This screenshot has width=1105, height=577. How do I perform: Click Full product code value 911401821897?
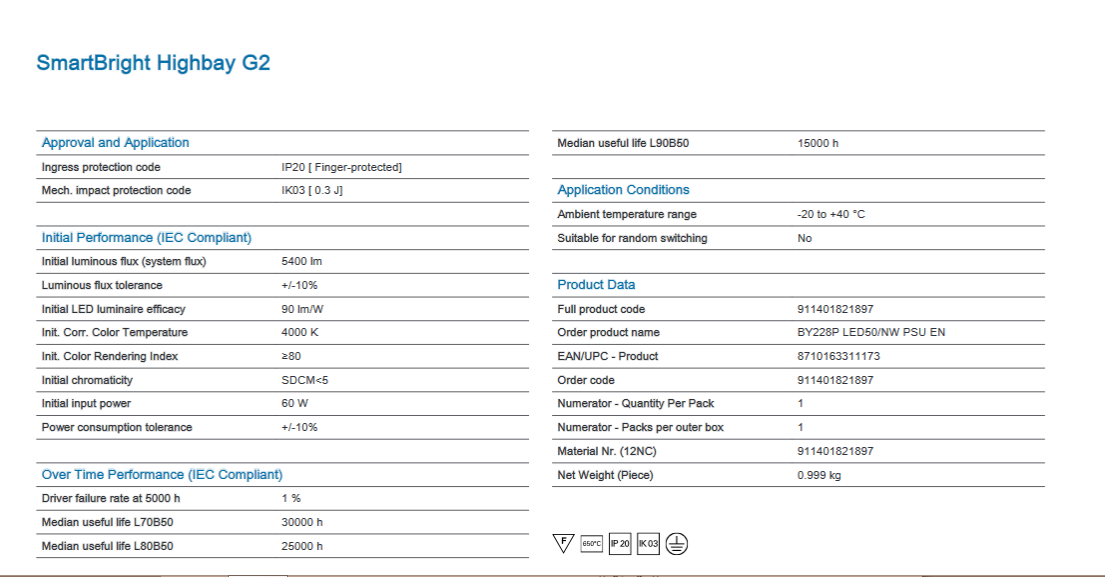point(835,309)
